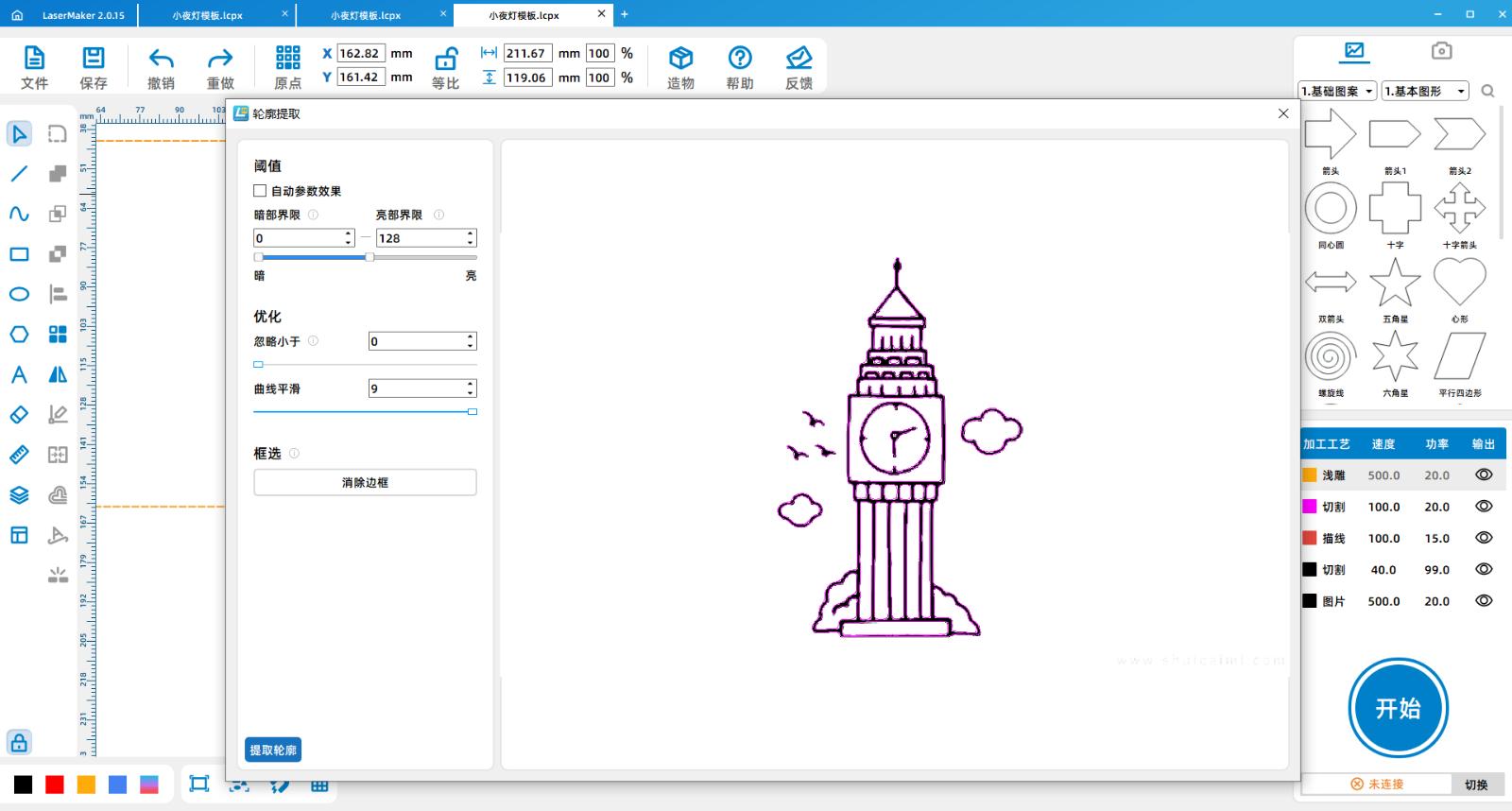Expand the 1.基础图案 dropdown
Image resolution: width=1512 pixels, height=811 pixels.
1337,91
